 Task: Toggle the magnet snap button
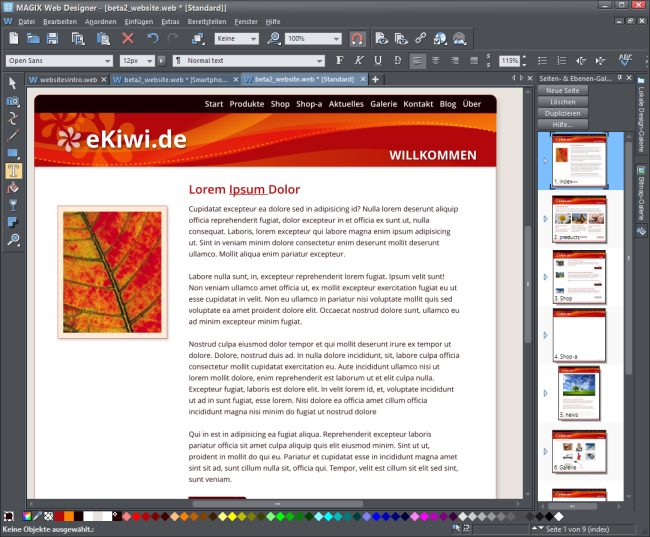[x=356, y=38]
